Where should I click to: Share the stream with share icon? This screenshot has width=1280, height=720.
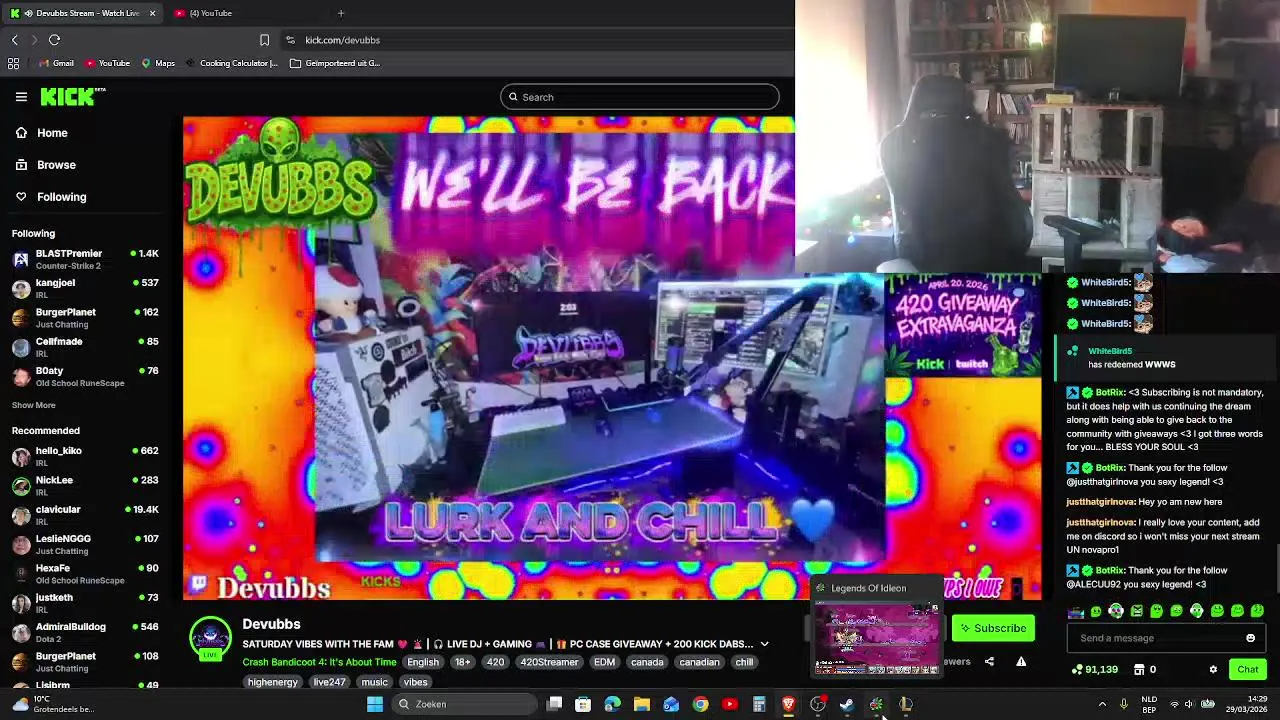(x=989, y=661)
